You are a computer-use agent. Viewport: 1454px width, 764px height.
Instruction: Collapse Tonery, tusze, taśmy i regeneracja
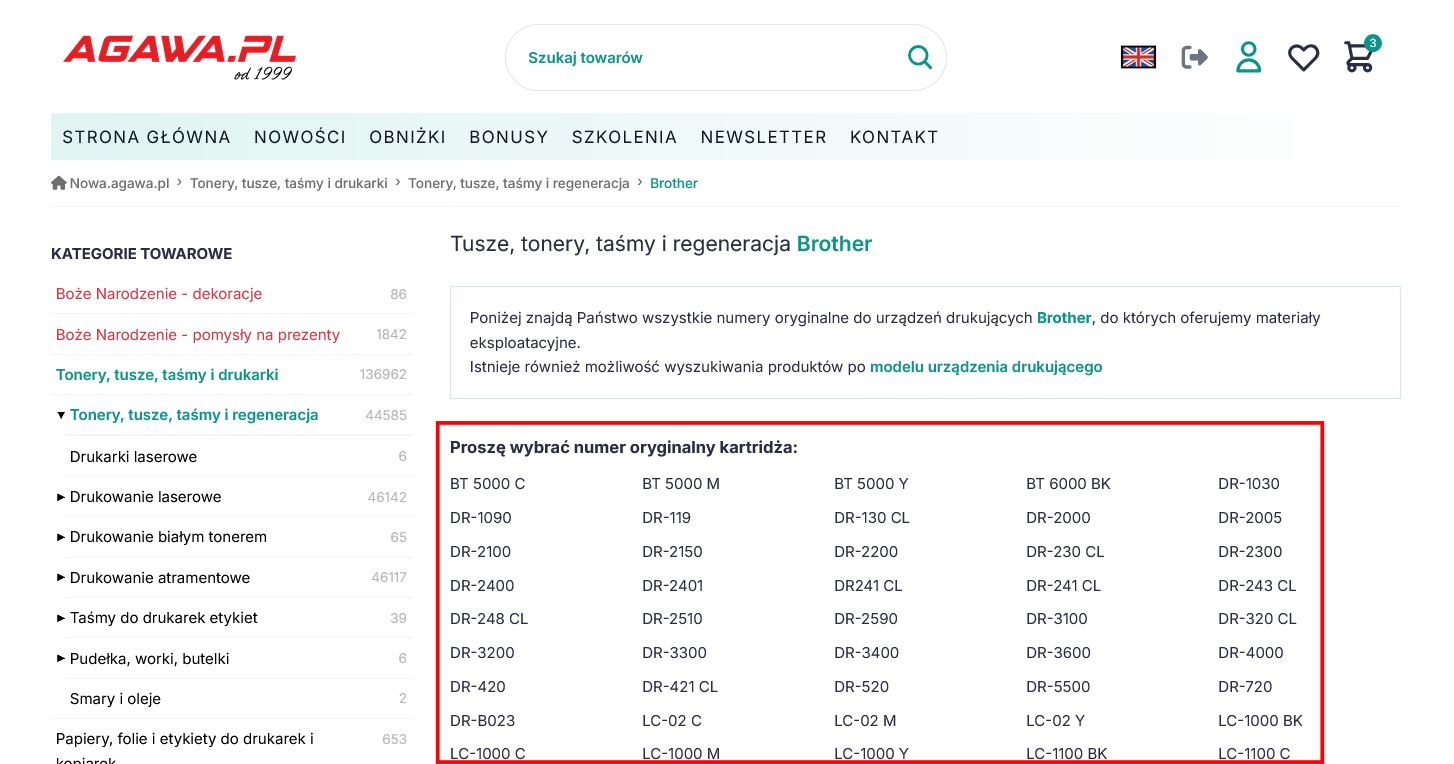(61, 415)
